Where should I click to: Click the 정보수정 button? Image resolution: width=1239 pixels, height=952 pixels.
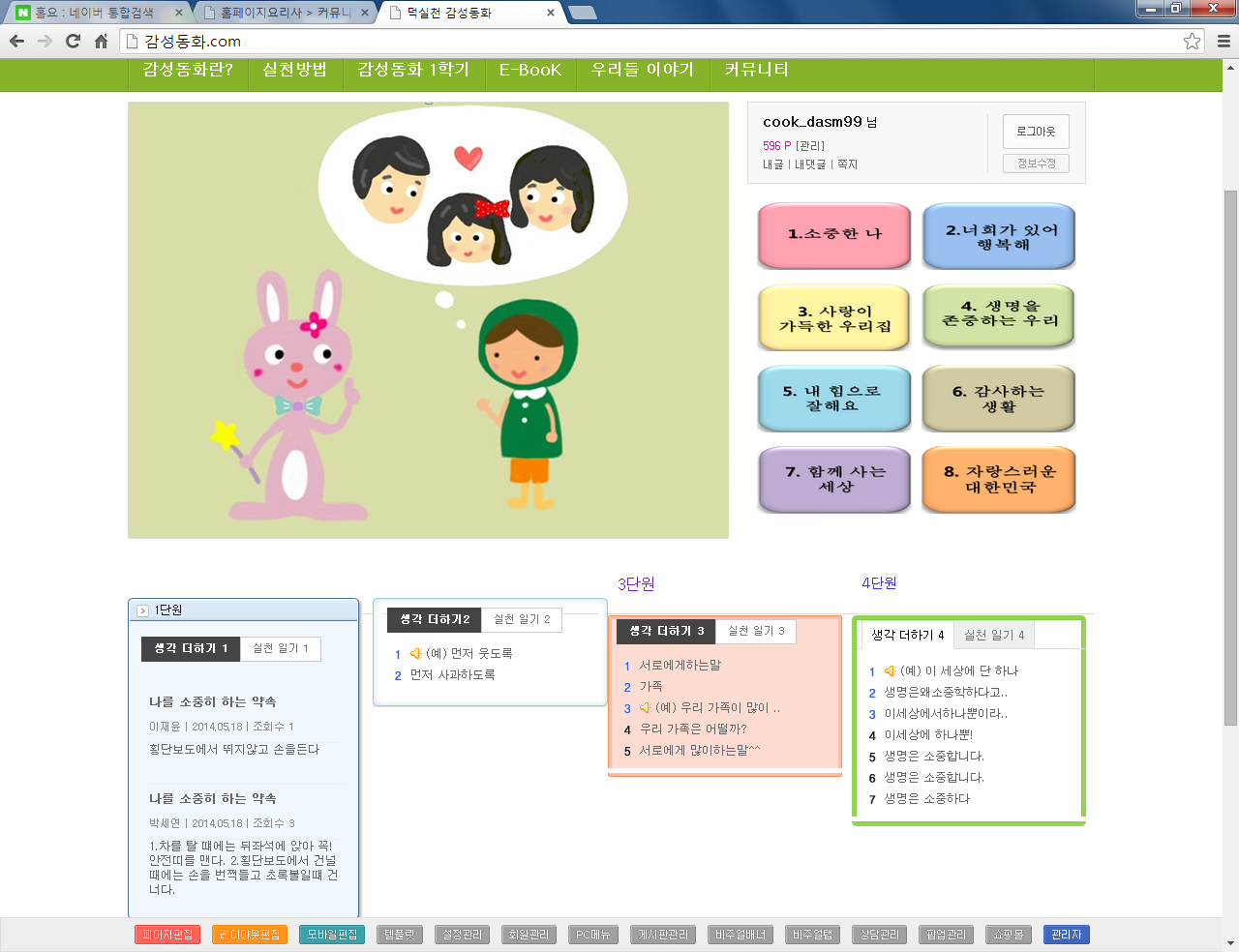tap(1036, 164)
